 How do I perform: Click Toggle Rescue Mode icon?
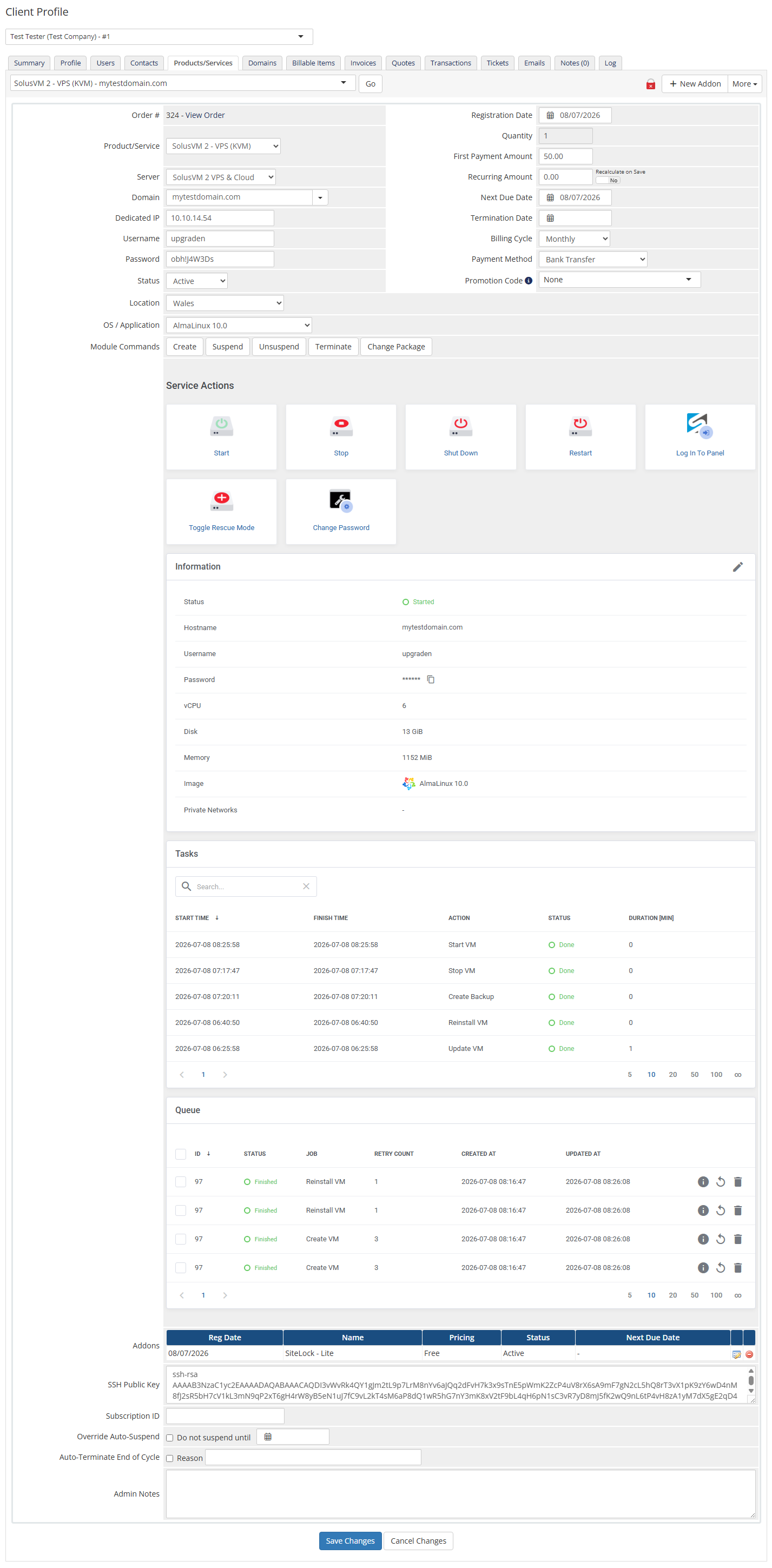pyautogui.click(x=221, y=500)
